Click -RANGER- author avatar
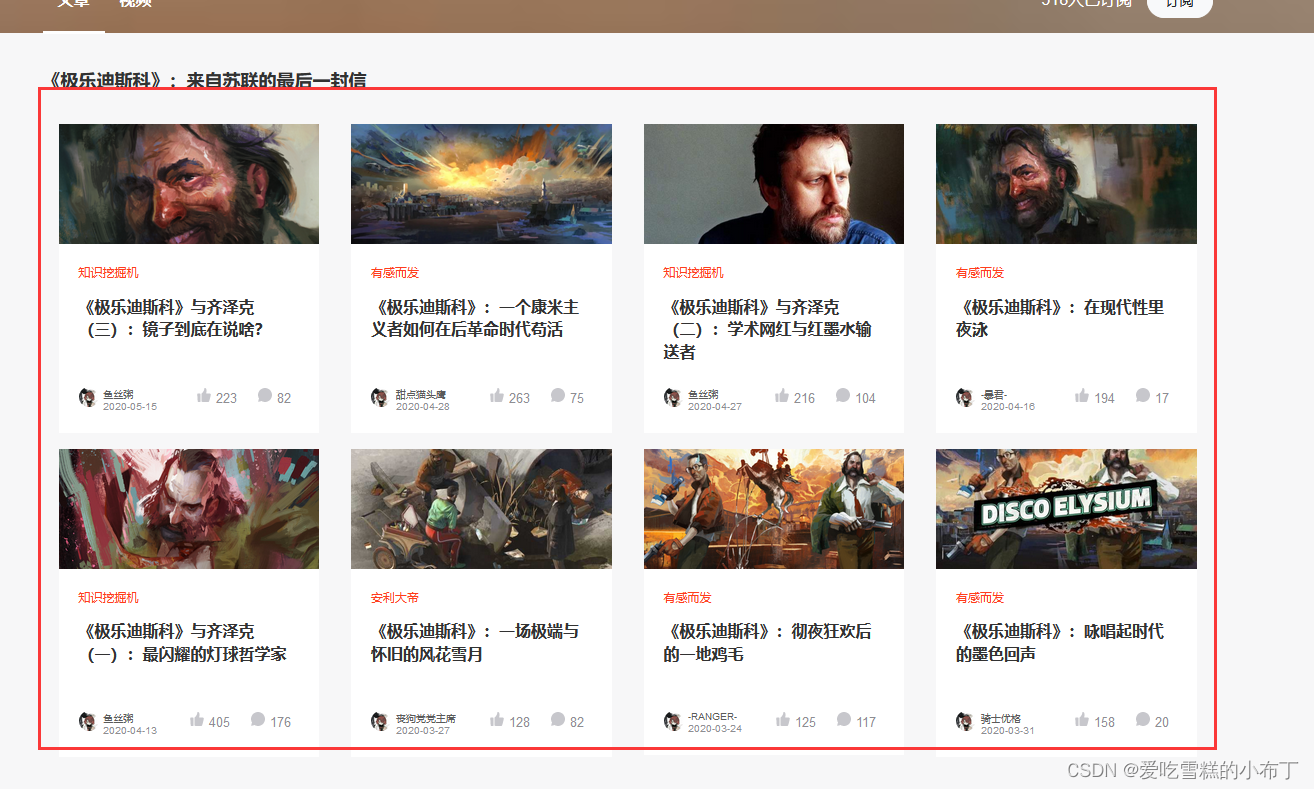Image resolution: width=1314 pixels, height=789 pixels. [x=672, y=721]
